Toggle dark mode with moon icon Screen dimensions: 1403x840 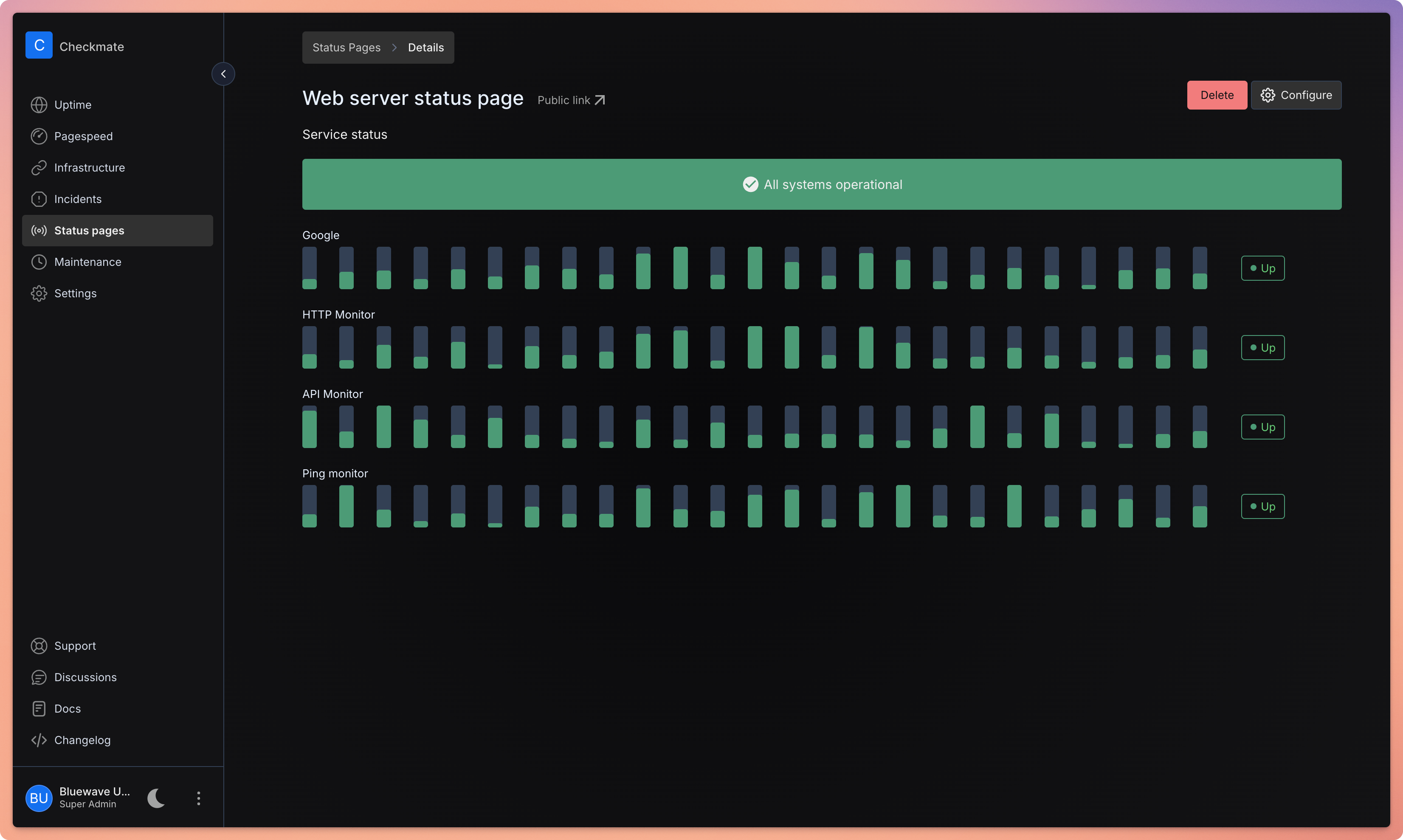click(156, 798)
